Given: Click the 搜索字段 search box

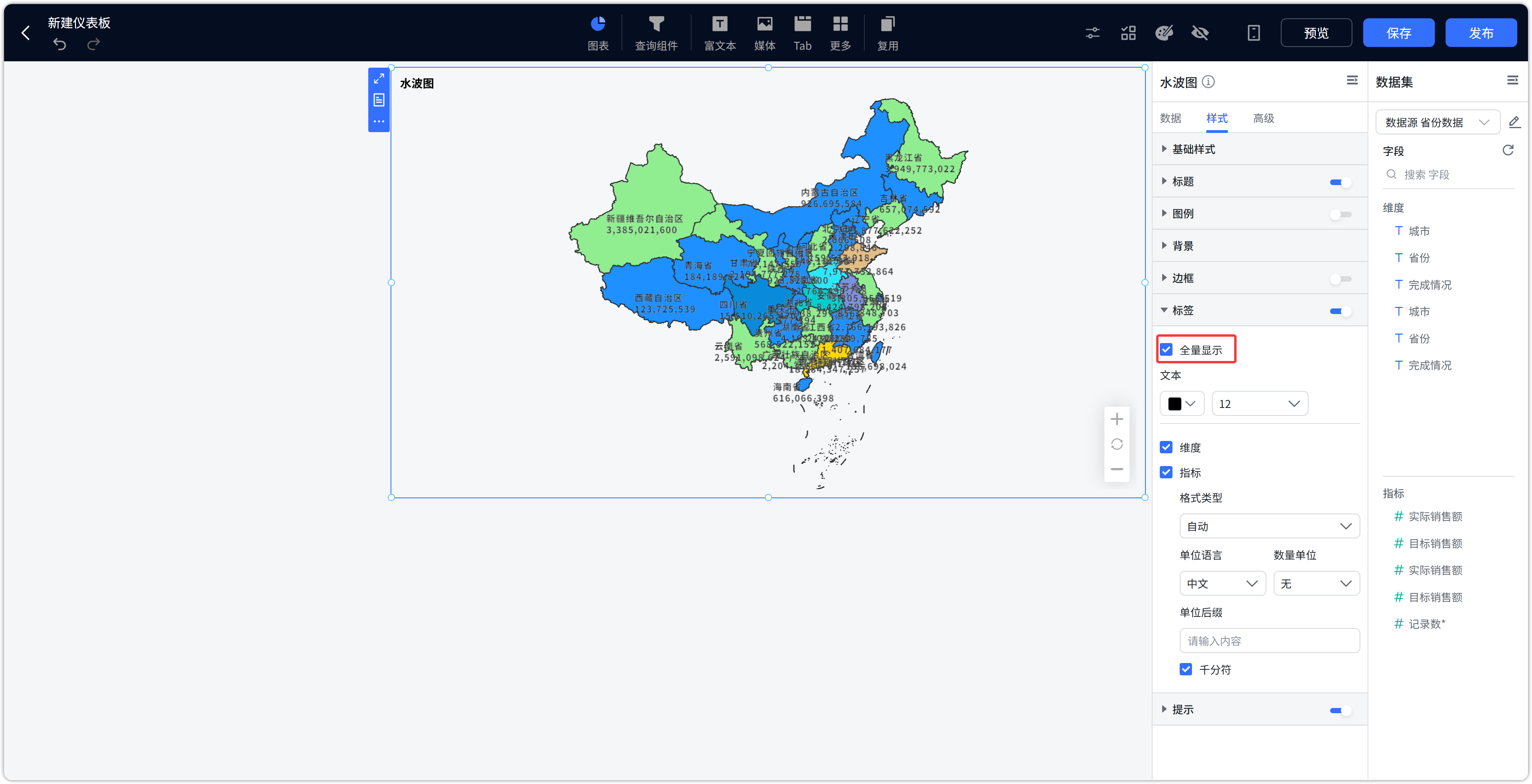Looking at the screenshot, I should (x=1448, y=174).
